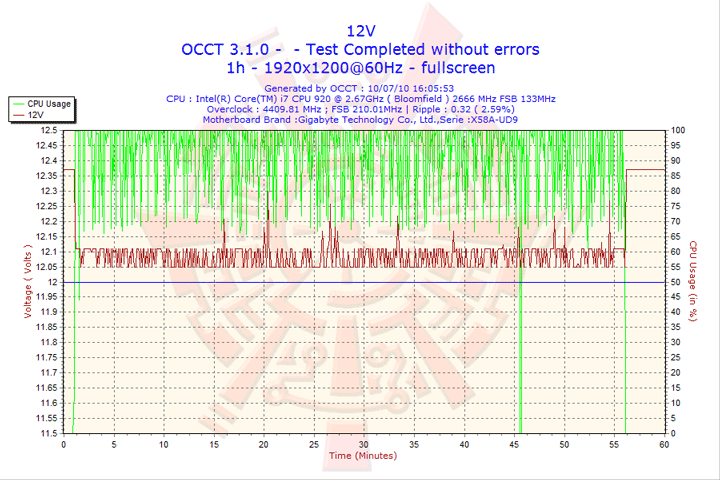Click the 12.1 voltage axis value
720x480 pixels.
pyautogui.click(x=49, y=252)
